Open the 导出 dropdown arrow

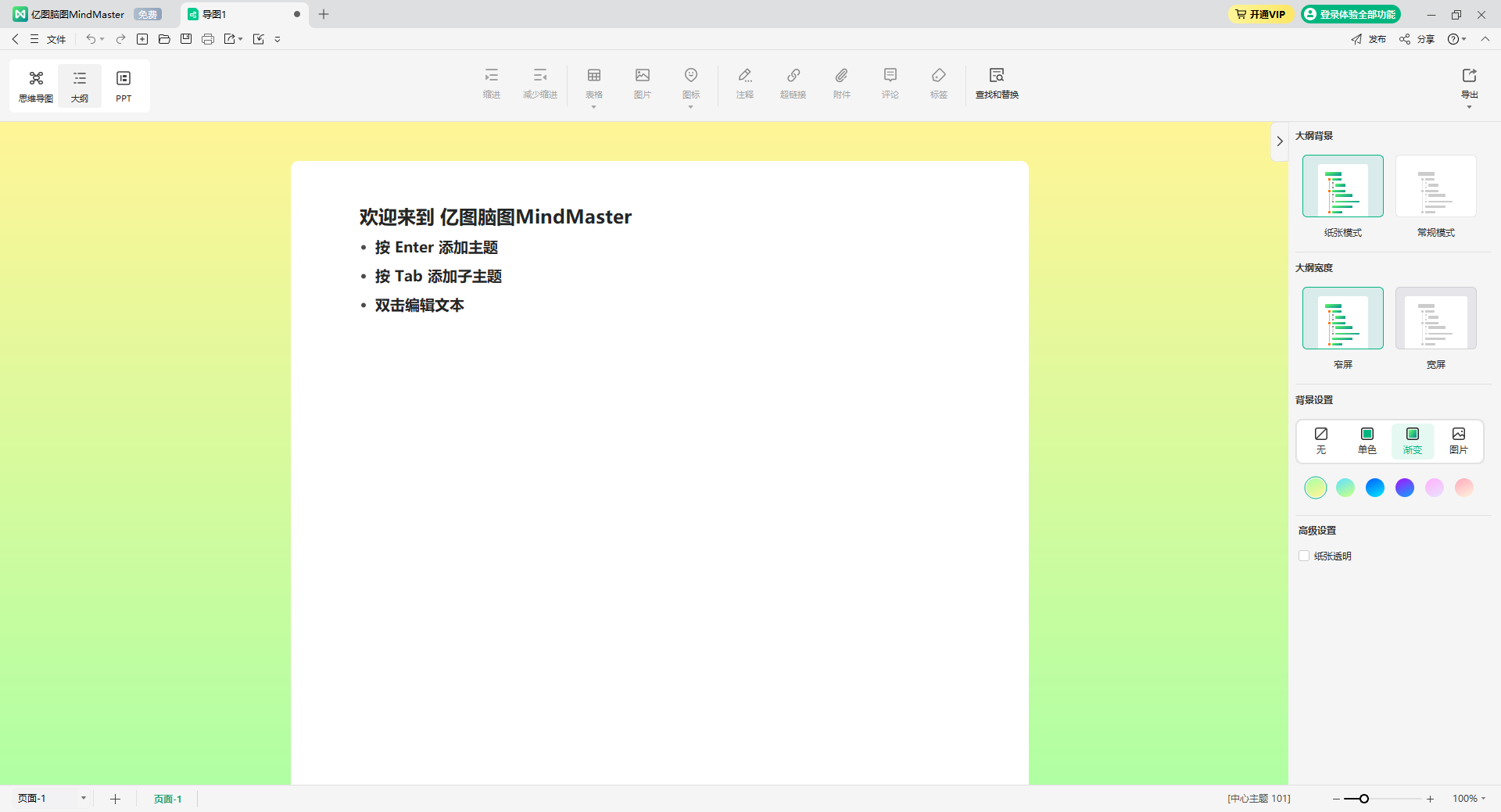point(1470,107)
